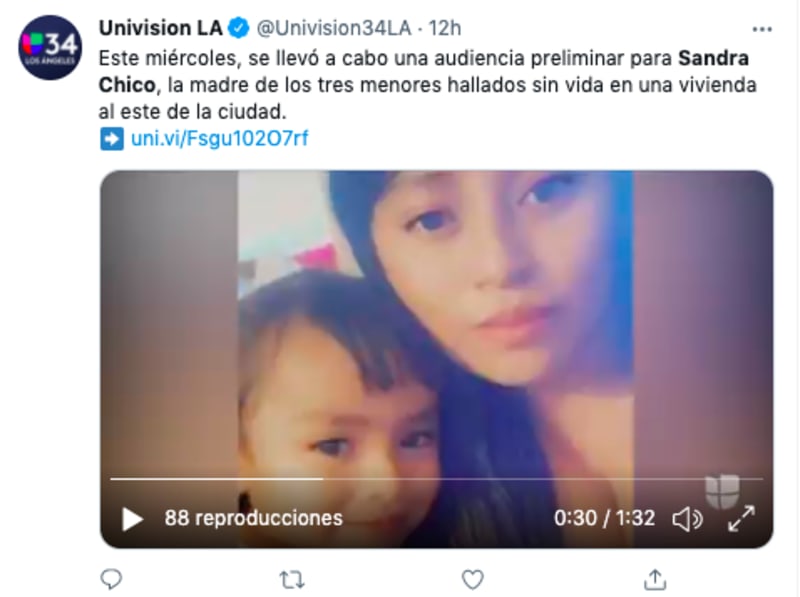Click the Univision LA account name
The height and width of the screenshot is (597, 800).
(x=161, y=28)
